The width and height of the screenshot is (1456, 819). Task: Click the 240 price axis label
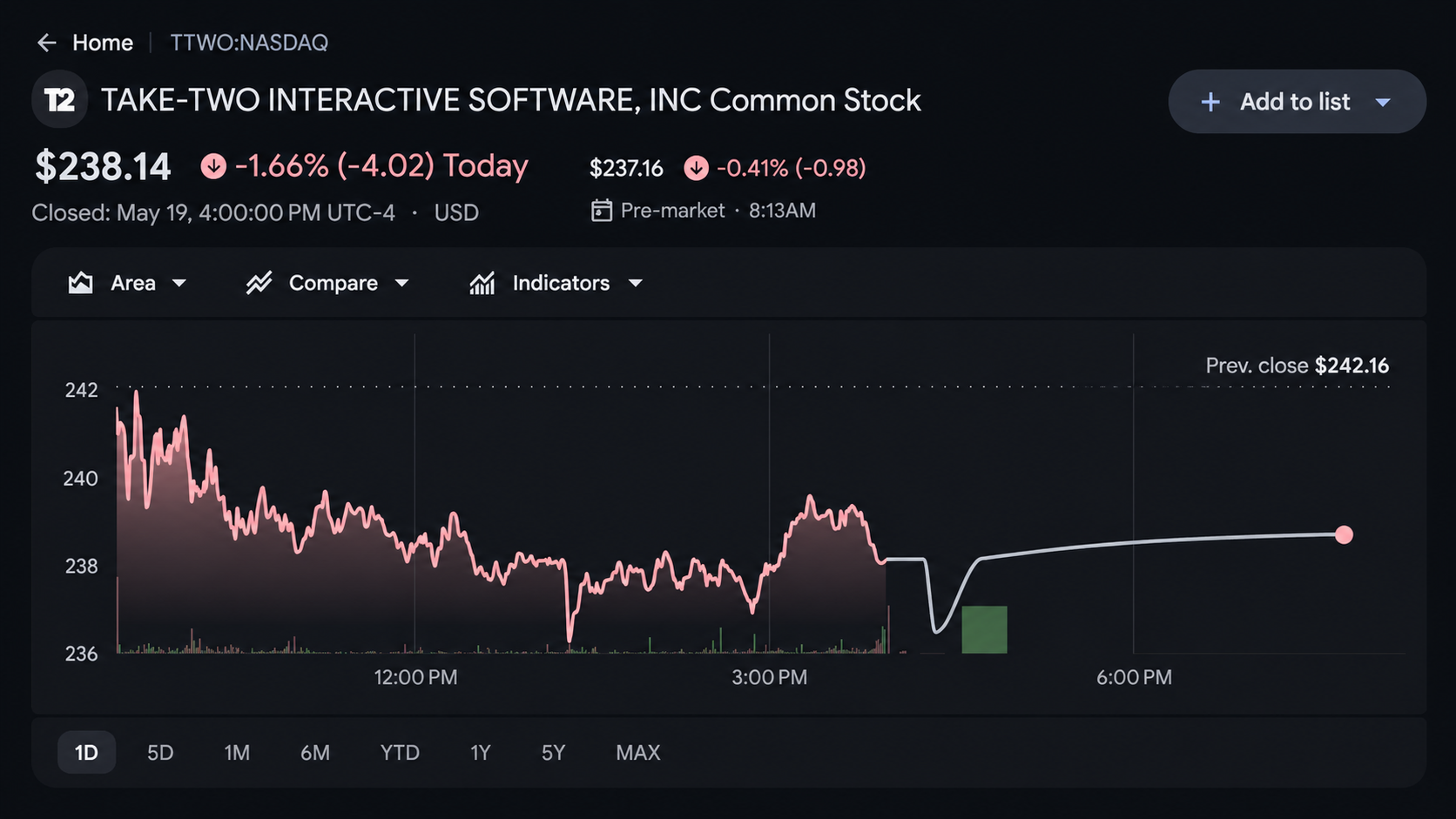click(x=81, y=479)
